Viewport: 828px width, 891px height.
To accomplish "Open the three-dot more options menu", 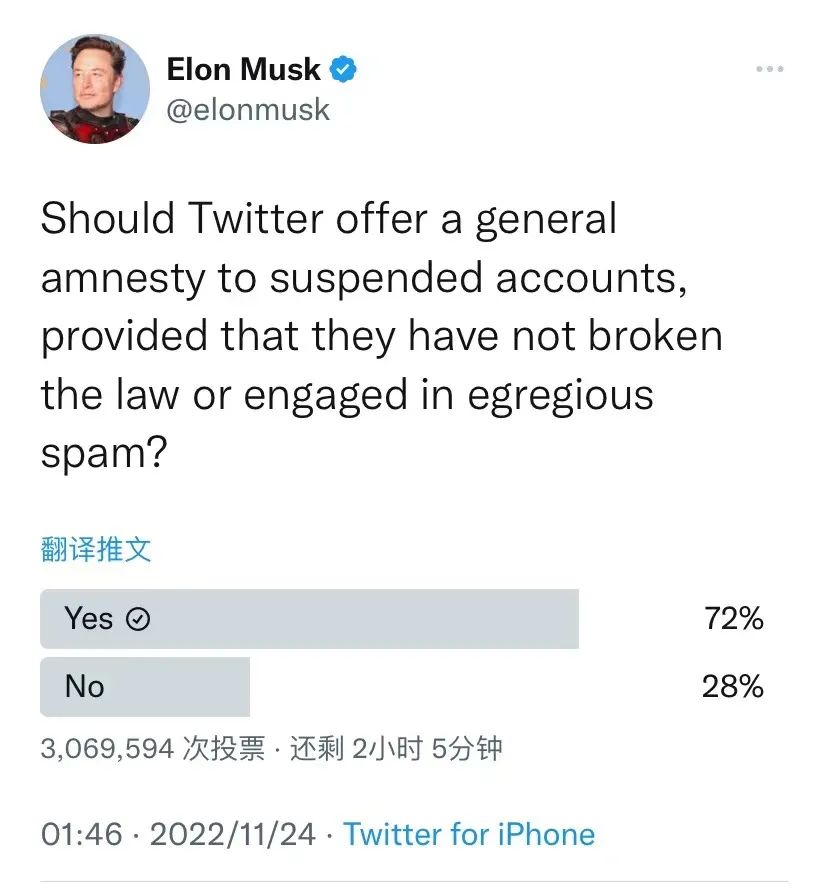I will pyautogui.click(x=768, y=69).
